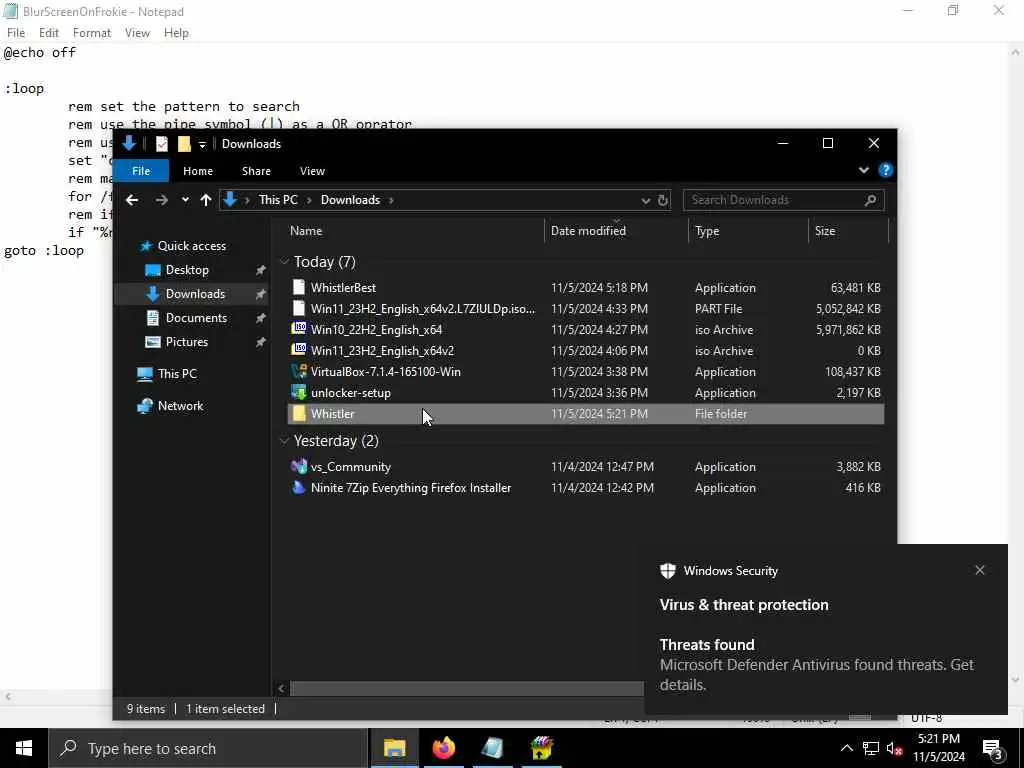1024x768 pixels.
Task: Open the File tab in File Explorer
Action: (141, 170)
